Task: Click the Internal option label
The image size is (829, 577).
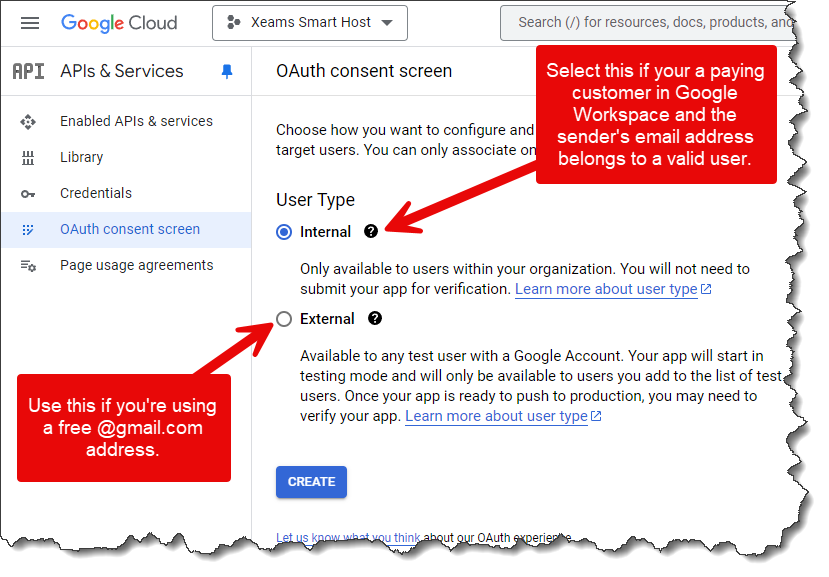Action: point(325,232)
